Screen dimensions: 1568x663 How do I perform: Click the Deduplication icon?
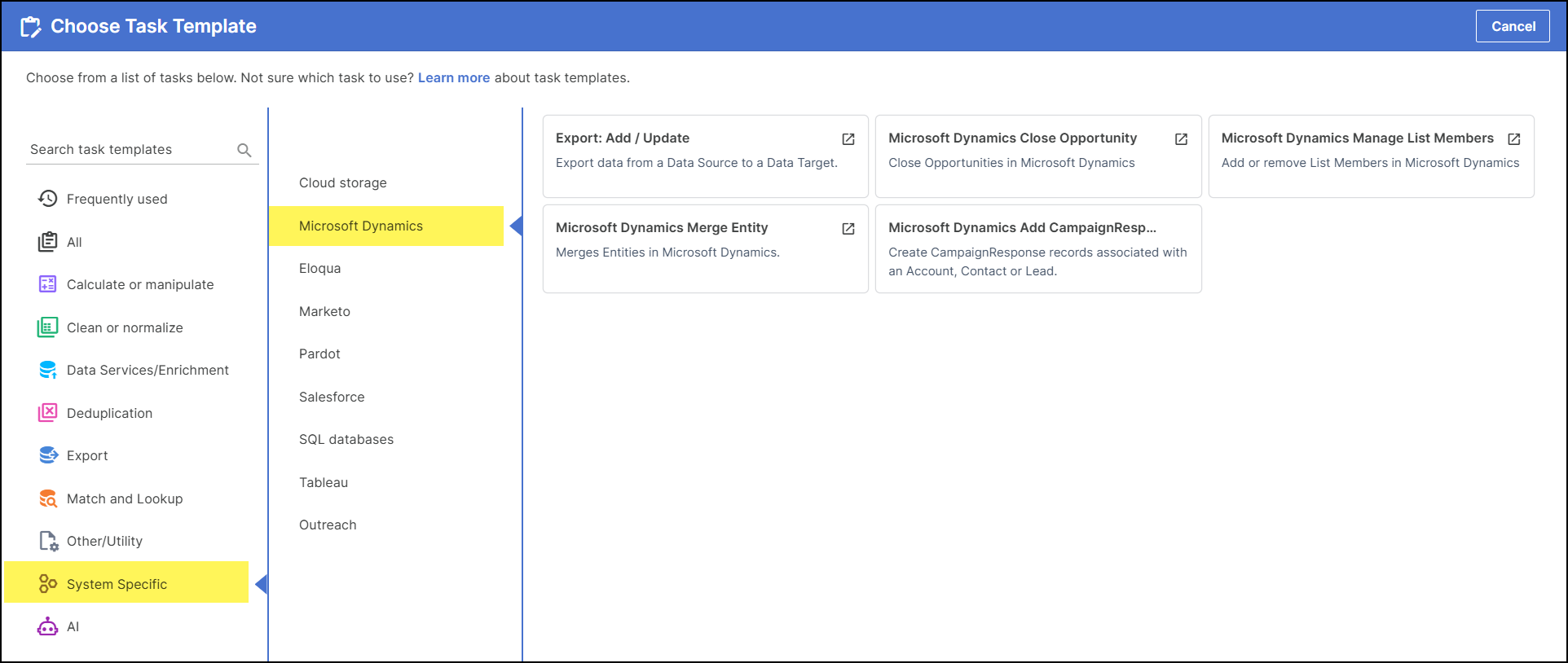click(48, 413)
